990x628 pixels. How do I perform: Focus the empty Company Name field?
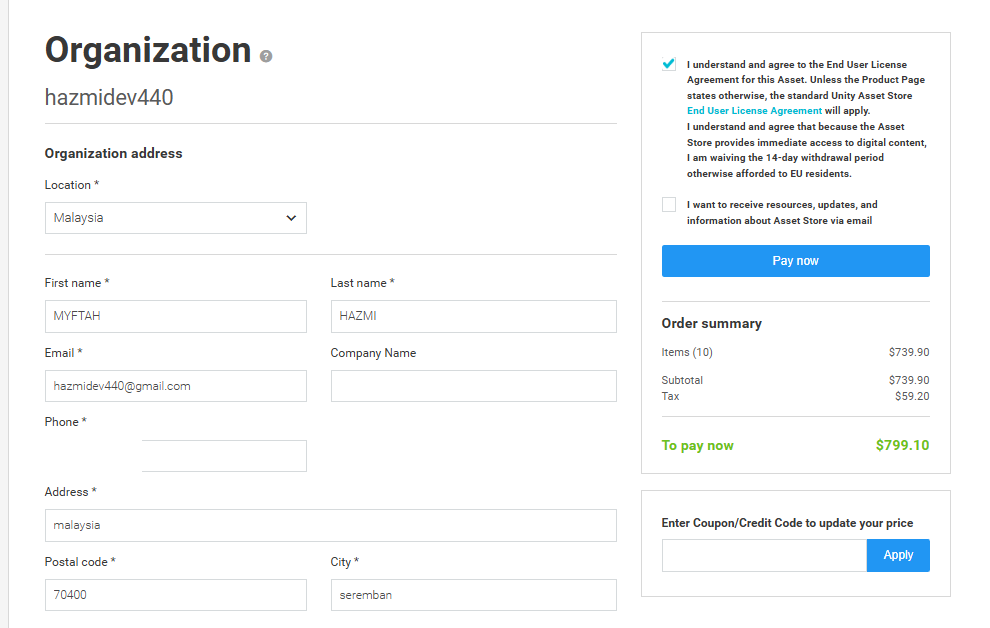point(473,386)
